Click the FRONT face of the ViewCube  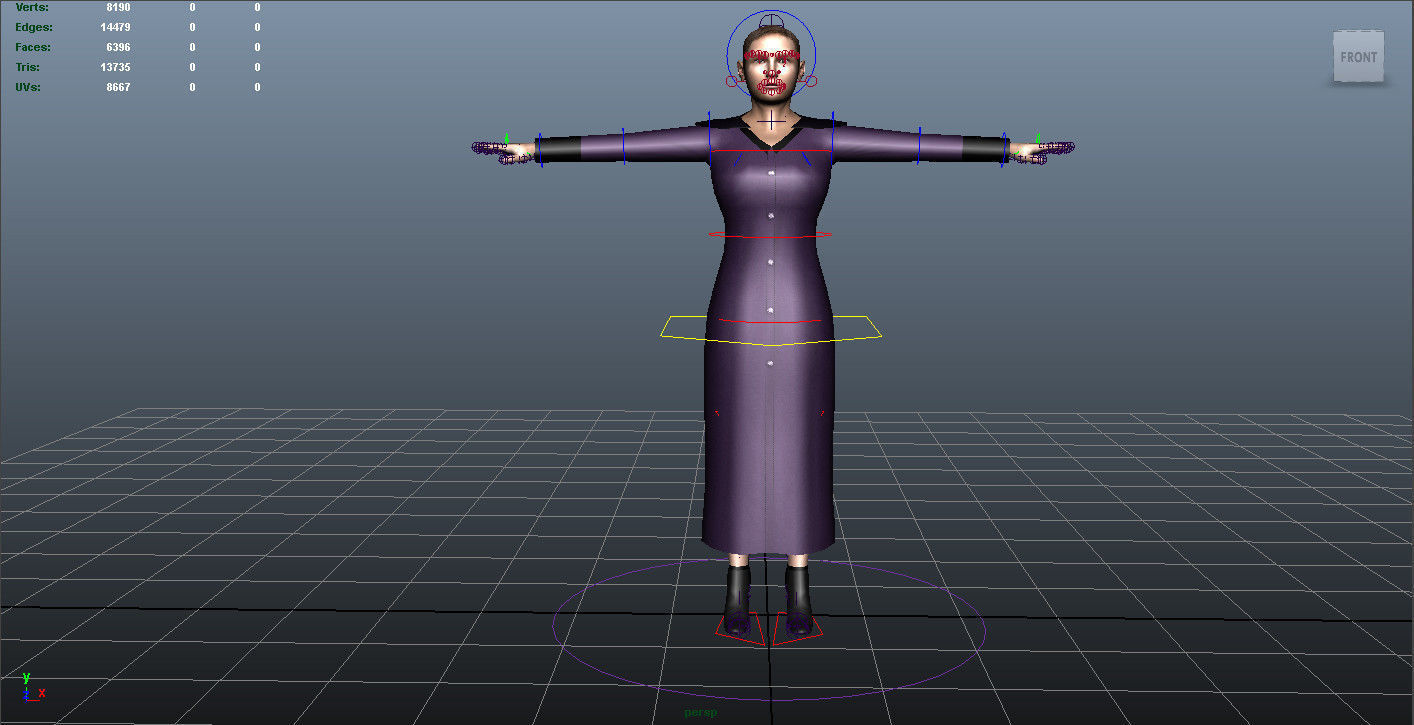[x=1358, y=57]
